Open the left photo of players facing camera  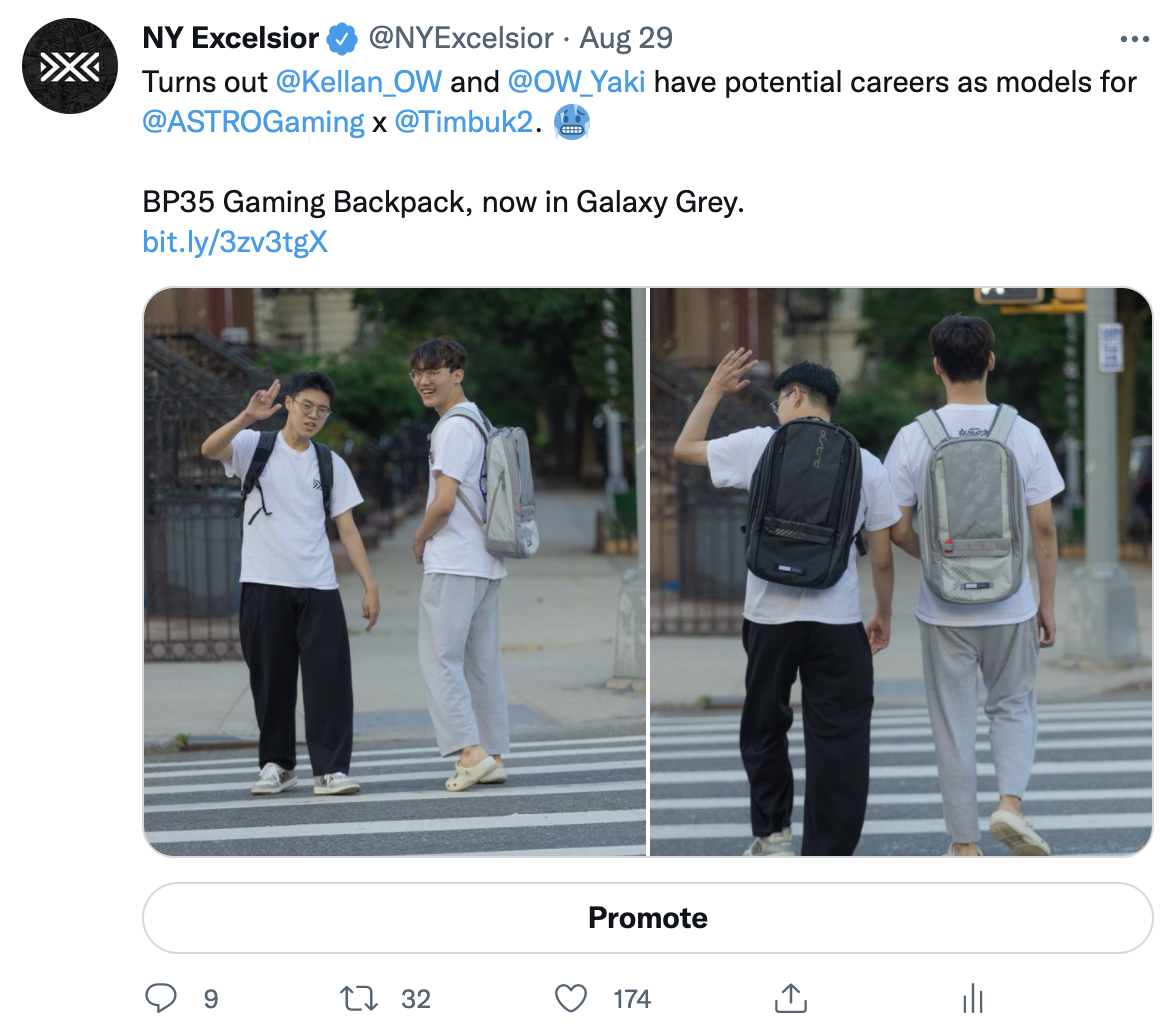click(395, 572)
